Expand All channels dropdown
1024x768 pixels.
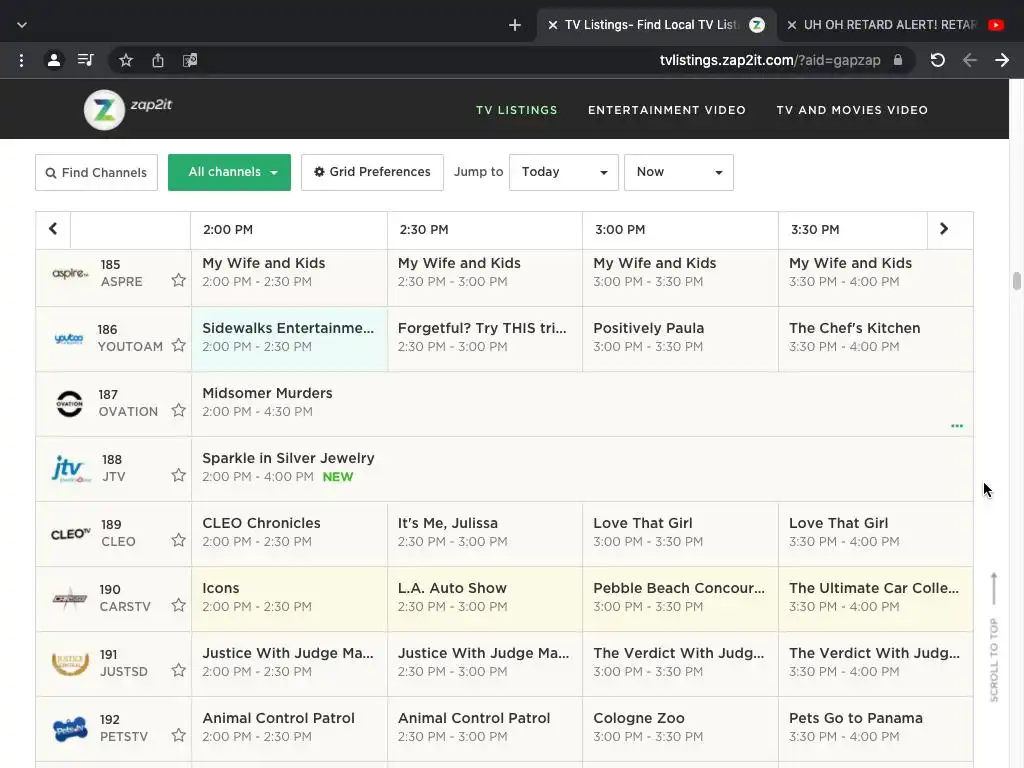tap(229, 172)
